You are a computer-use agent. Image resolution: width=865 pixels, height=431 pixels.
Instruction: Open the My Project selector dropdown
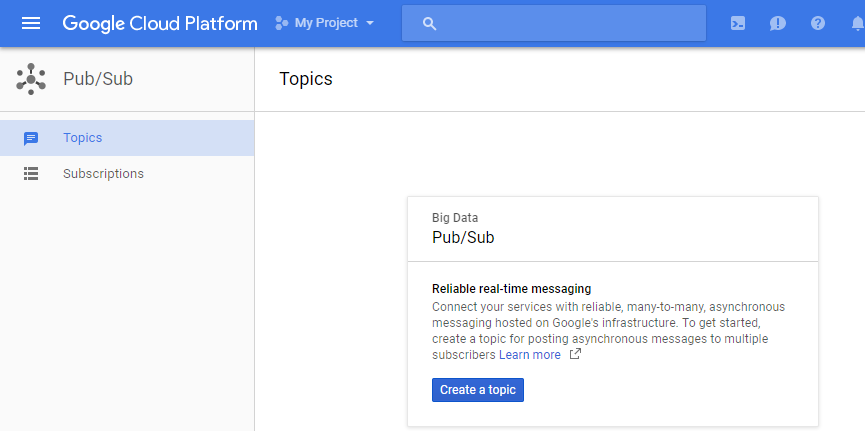(x=325, y=23)
